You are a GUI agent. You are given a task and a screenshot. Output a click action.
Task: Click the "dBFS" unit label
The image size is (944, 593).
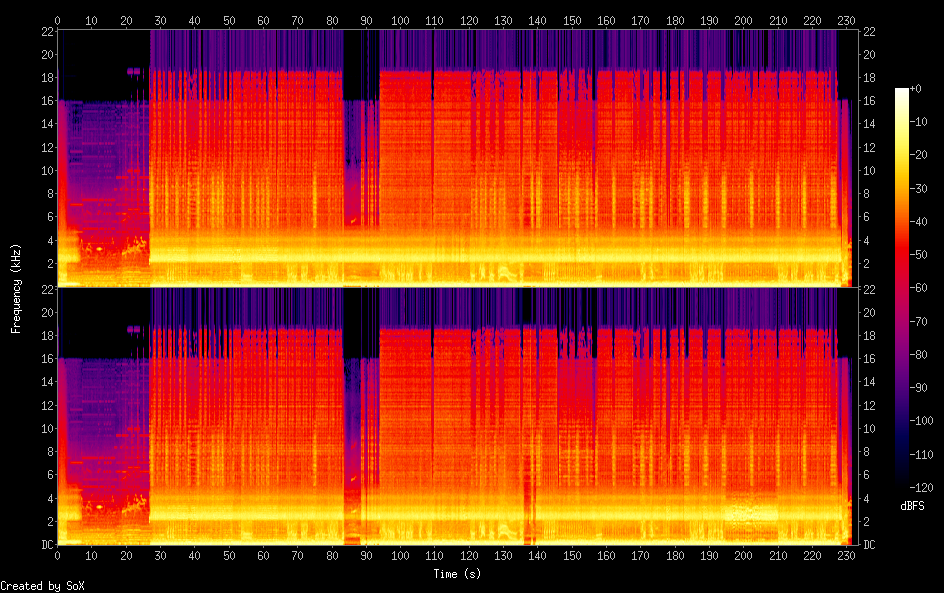(912, 506)
